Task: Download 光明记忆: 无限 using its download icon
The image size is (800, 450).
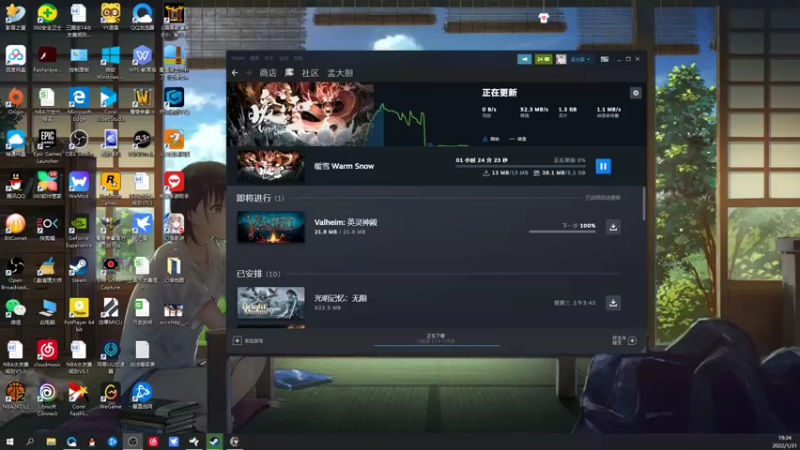Action: point(613,303)
